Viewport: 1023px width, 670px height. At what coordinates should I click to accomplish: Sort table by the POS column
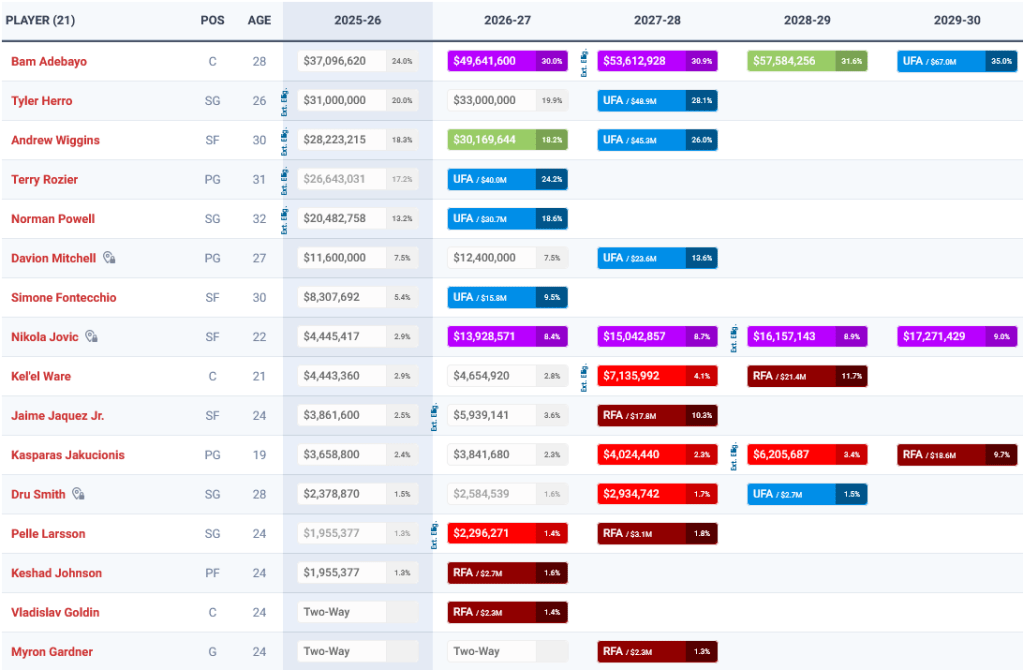(x=212, y=20)
